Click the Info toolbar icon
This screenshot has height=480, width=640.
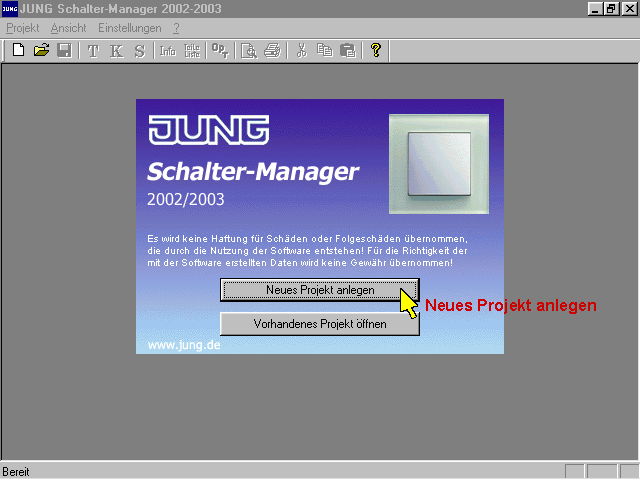pos(168,51)
